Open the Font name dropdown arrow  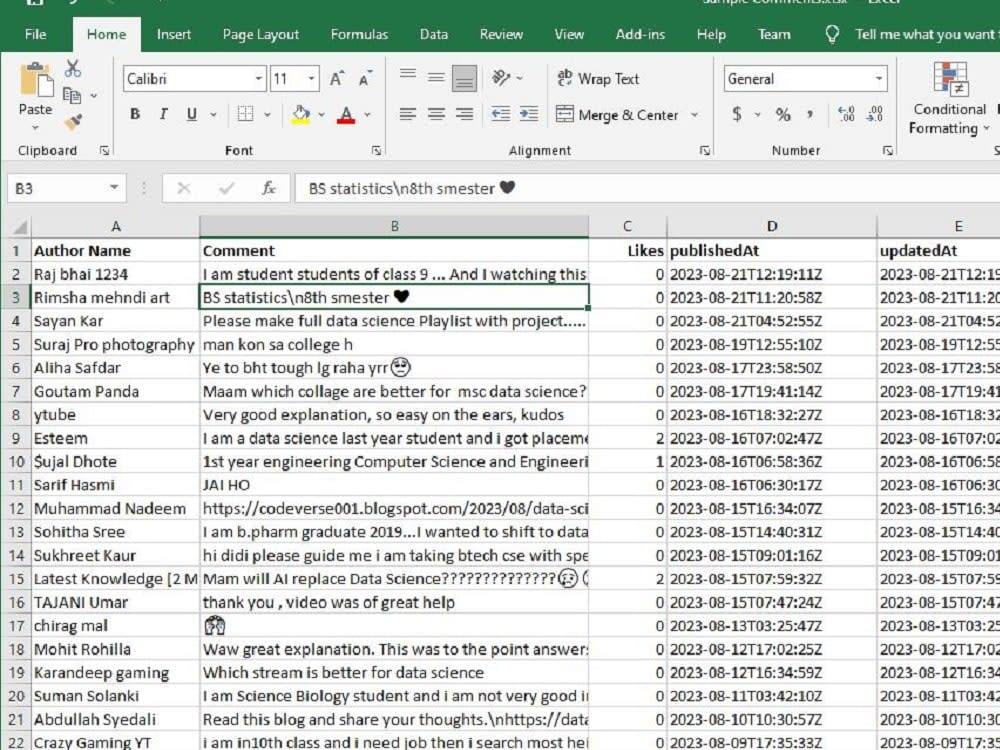pos(257,78)
